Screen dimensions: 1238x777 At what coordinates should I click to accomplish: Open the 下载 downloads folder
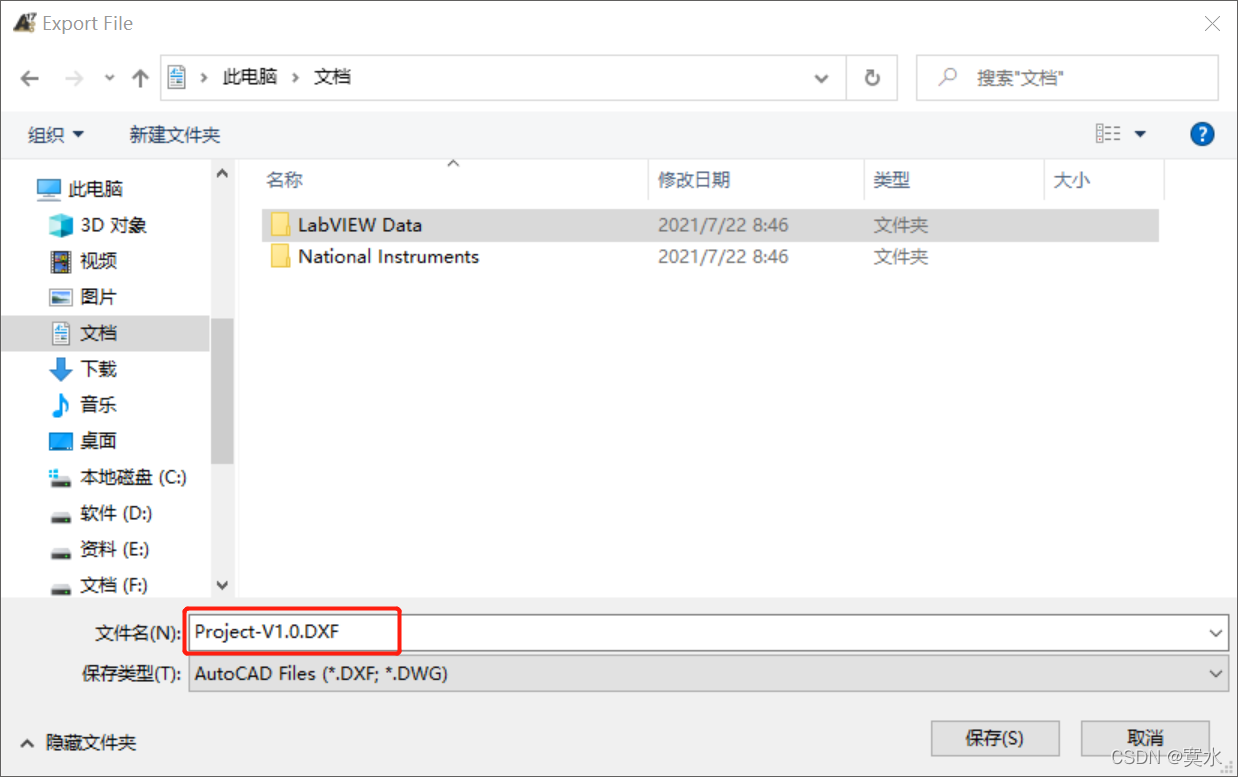[83, 369]
